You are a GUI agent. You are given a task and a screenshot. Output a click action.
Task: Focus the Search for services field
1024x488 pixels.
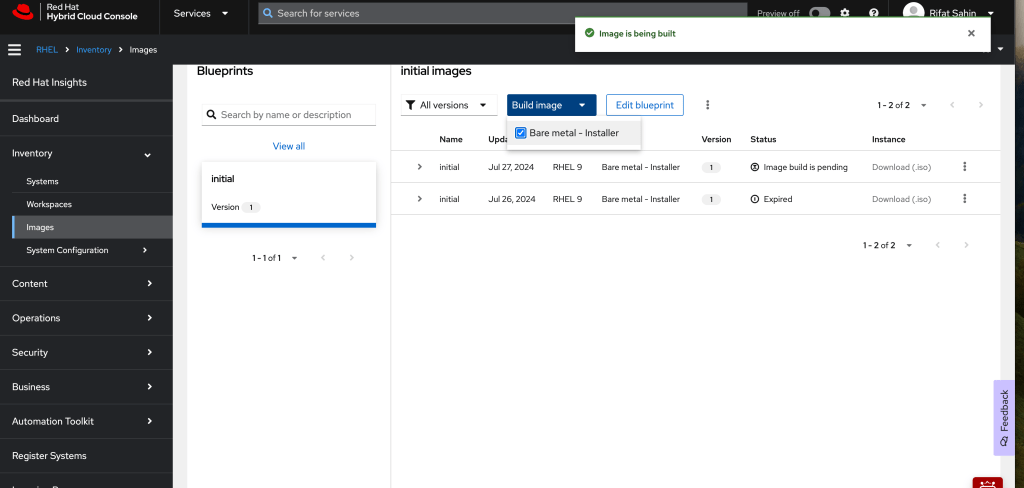502,13
